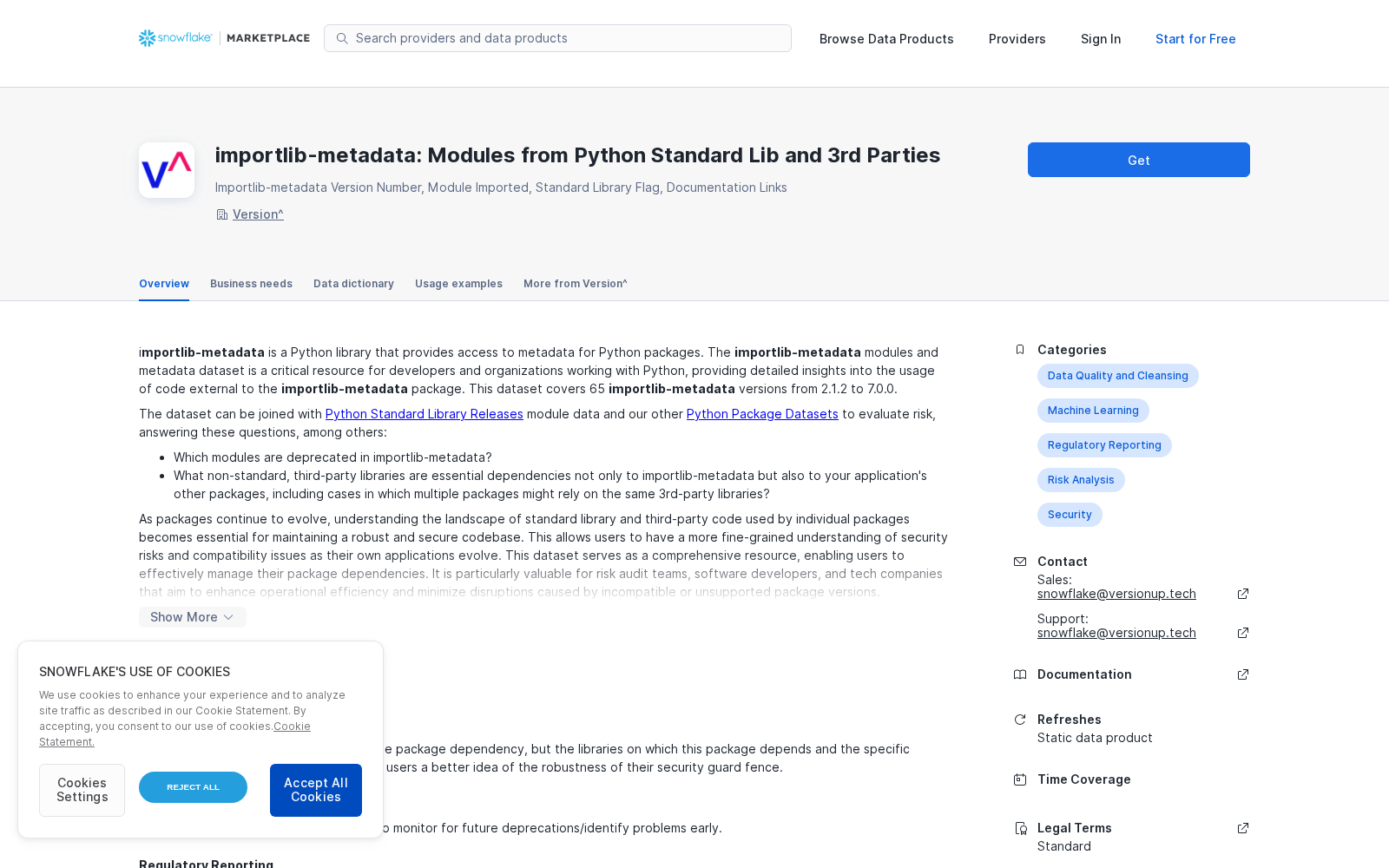
Task: Click the MARKETPLACE wordmark
Action: [x=268, y=38]
